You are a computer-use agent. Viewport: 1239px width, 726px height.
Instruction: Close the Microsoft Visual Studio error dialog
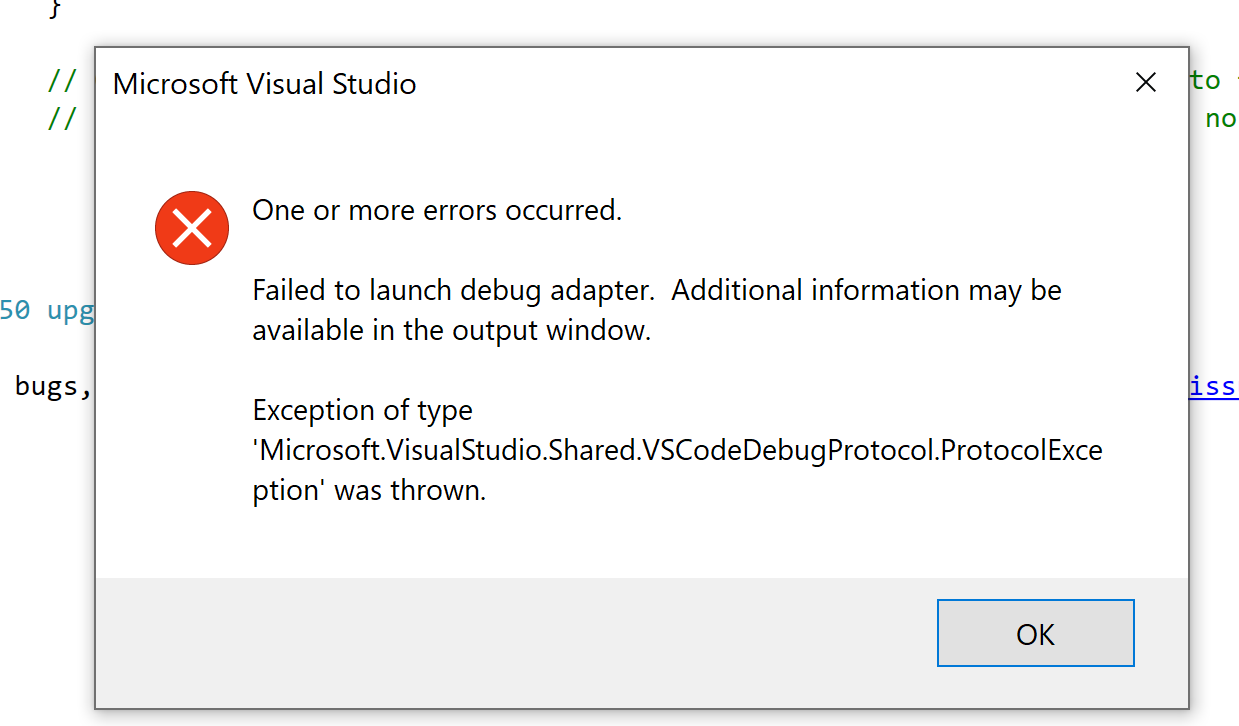[1146, 82]
